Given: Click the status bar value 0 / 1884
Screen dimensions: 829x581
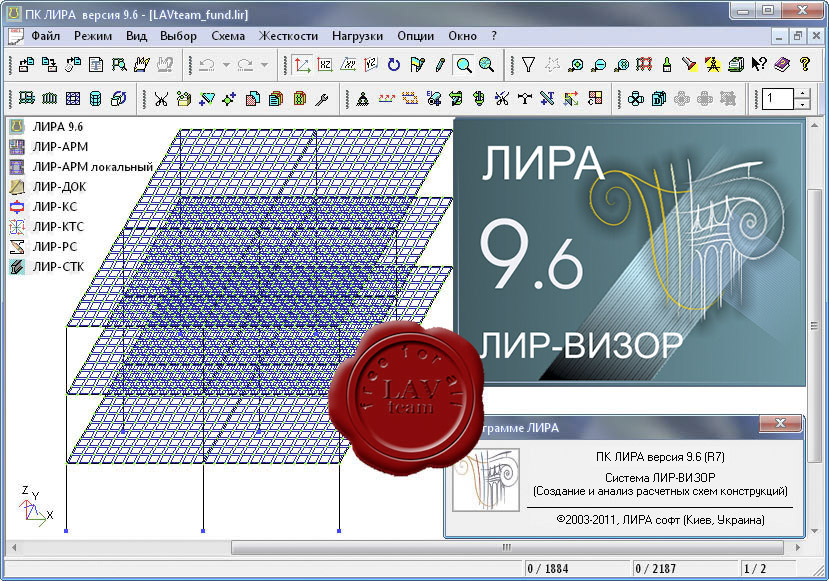Looking at the screenshot, I should 547,569.
